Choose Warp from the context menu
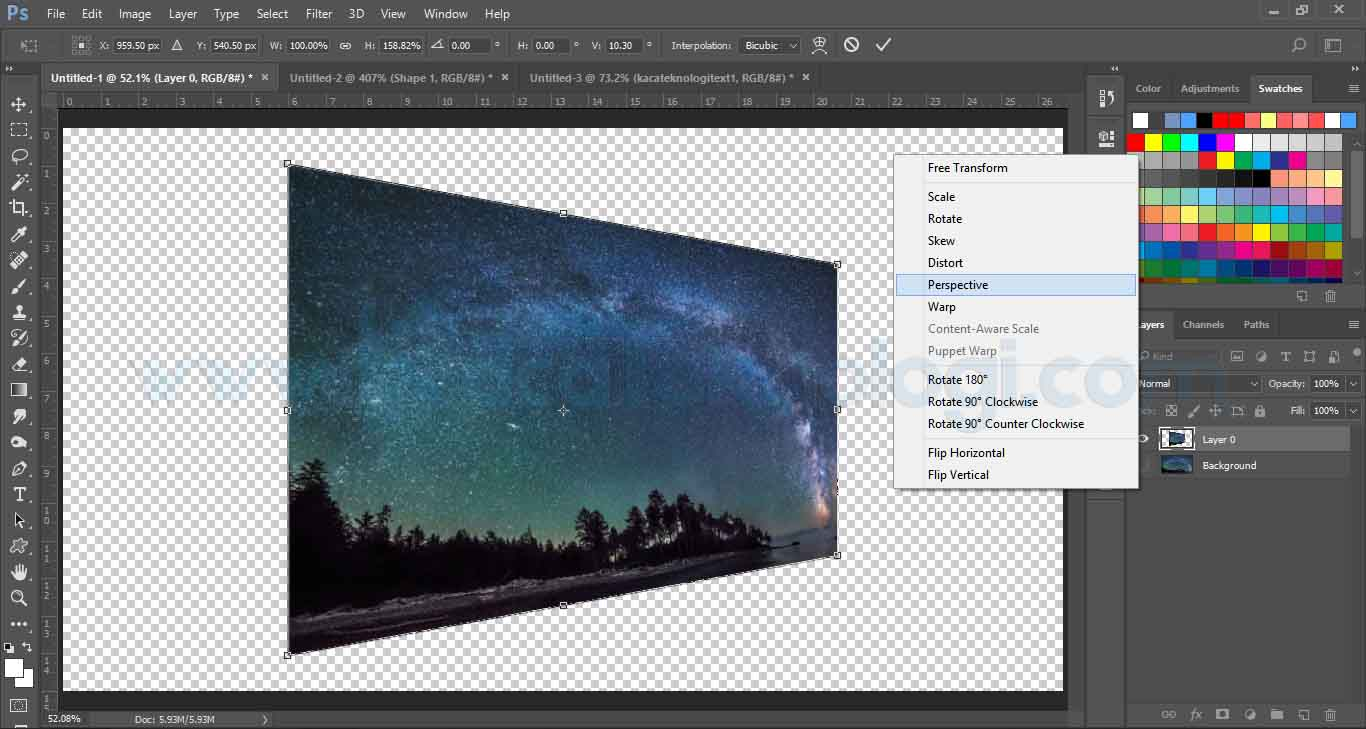 click(1016, 307)
